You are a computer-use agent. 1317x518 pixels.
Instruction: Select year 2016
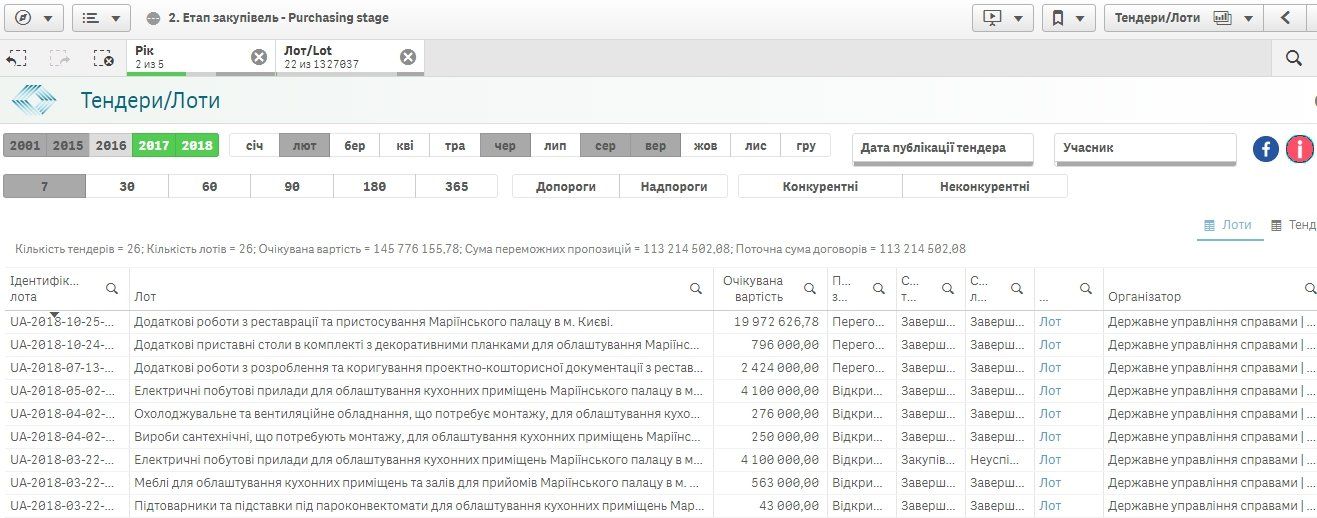pyautogui.click(x=111, y=145)
